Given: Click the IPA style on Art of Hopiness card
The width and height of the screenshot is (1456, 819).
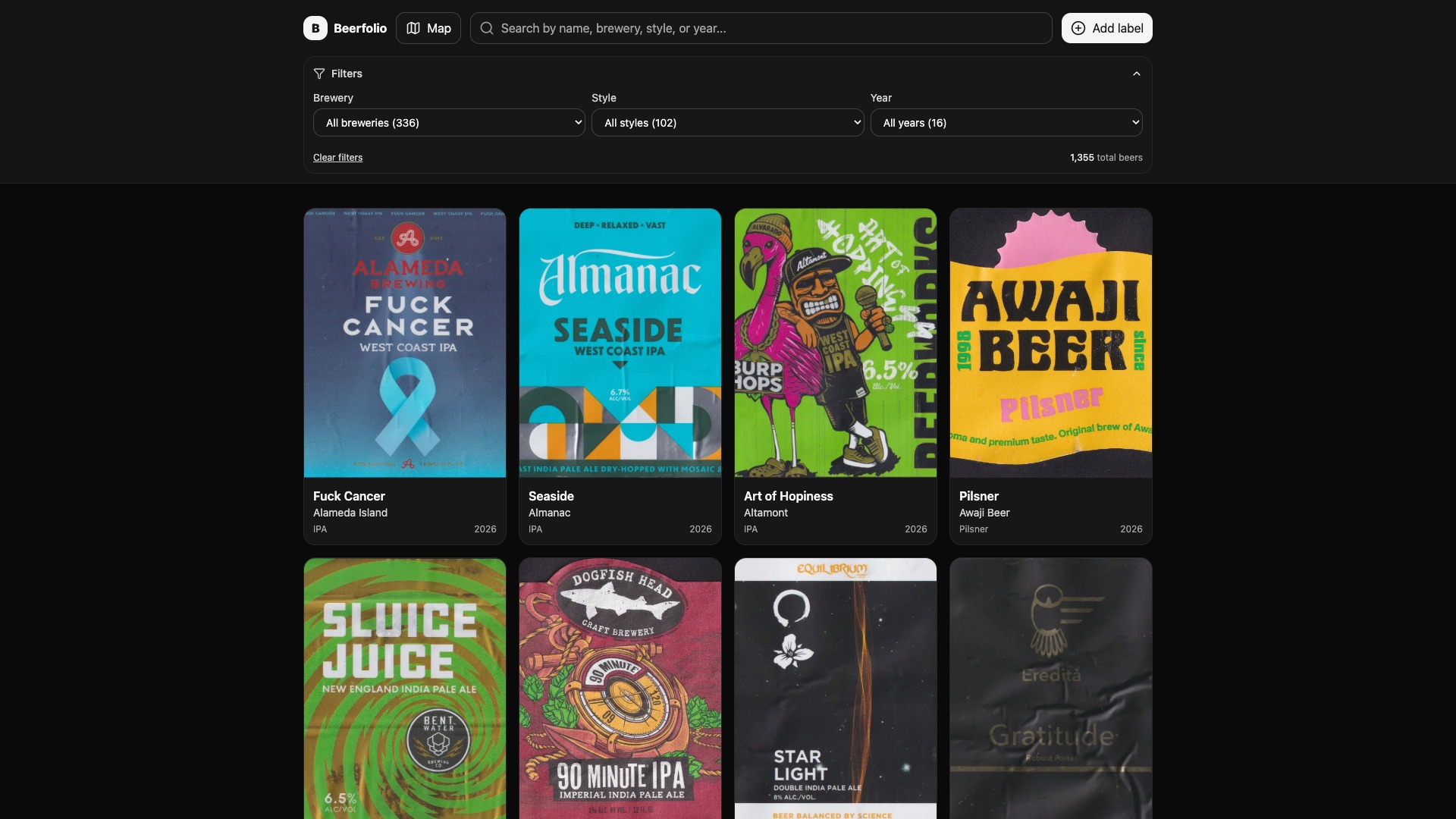Looking at the screenshot, I should click(x=751, y=529).
